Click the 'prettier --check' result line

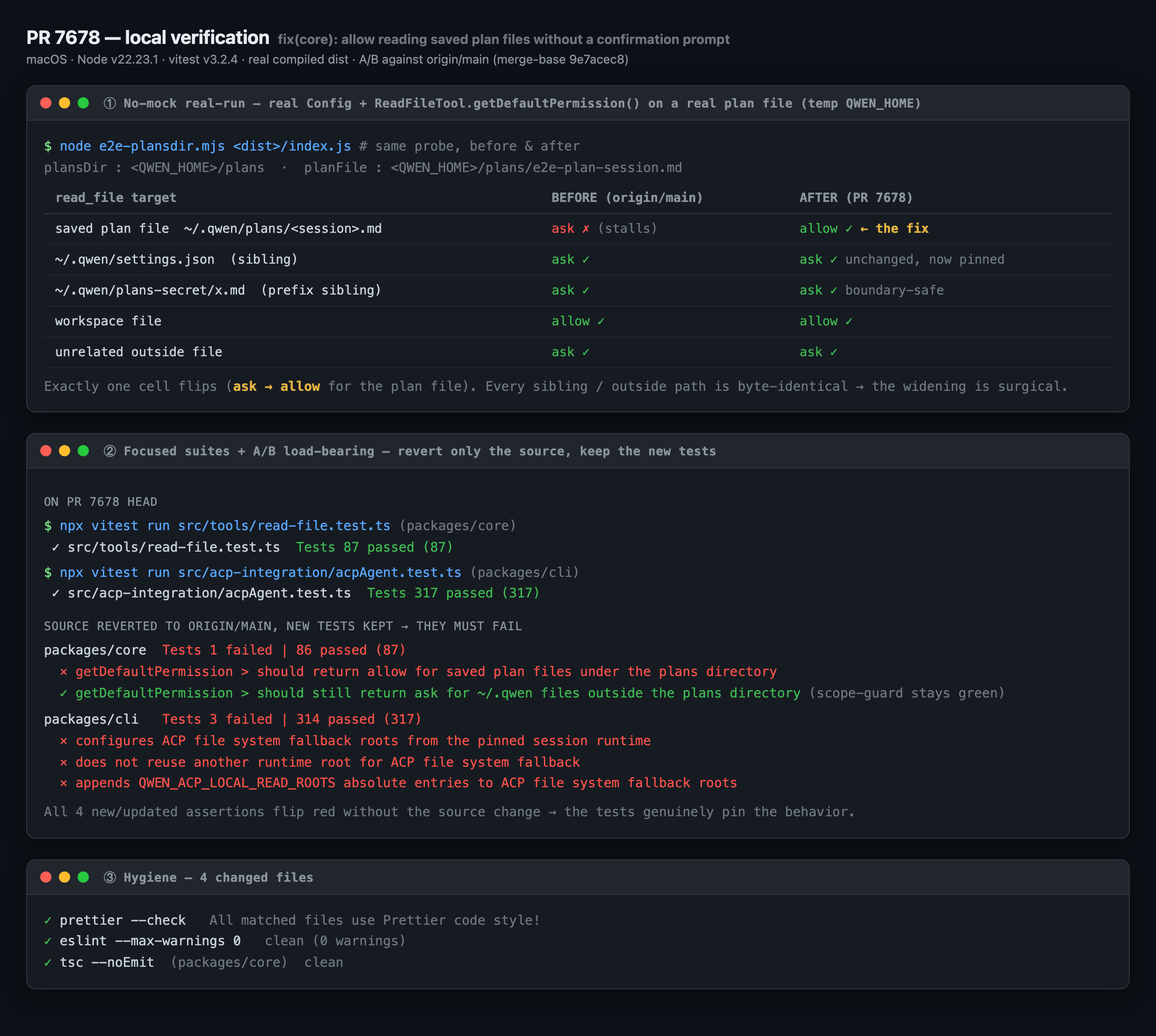(x=292, y=921)
